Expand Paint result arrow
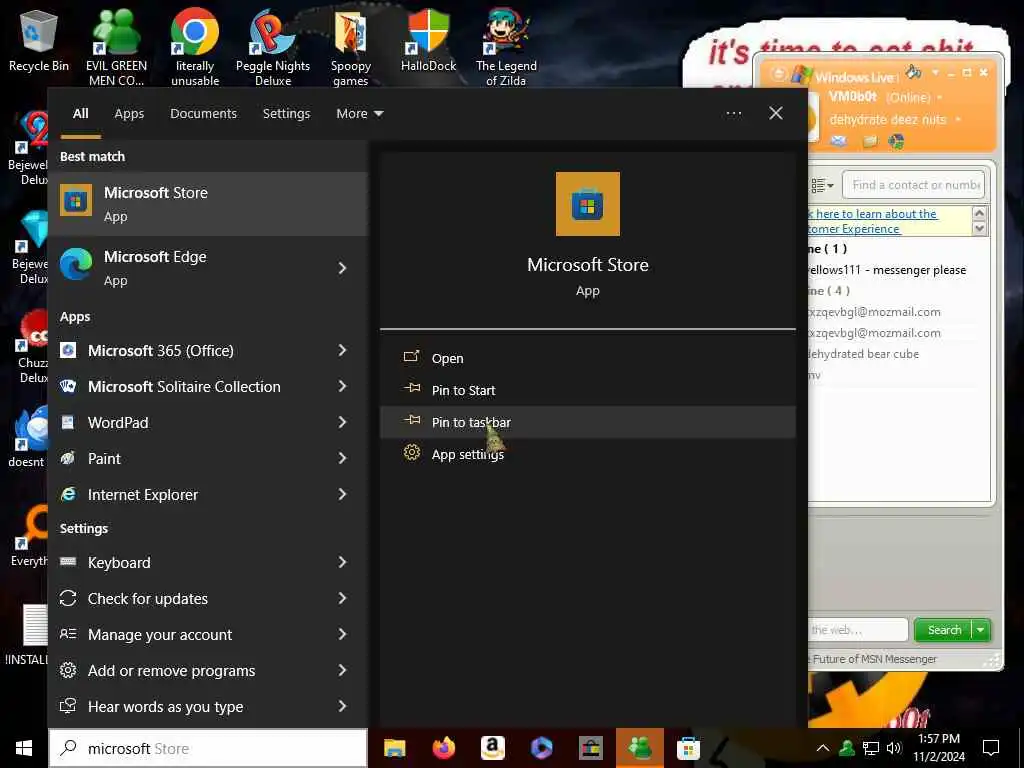The height and width of the screenshot is (768, 1024). (x=342, y=458)
